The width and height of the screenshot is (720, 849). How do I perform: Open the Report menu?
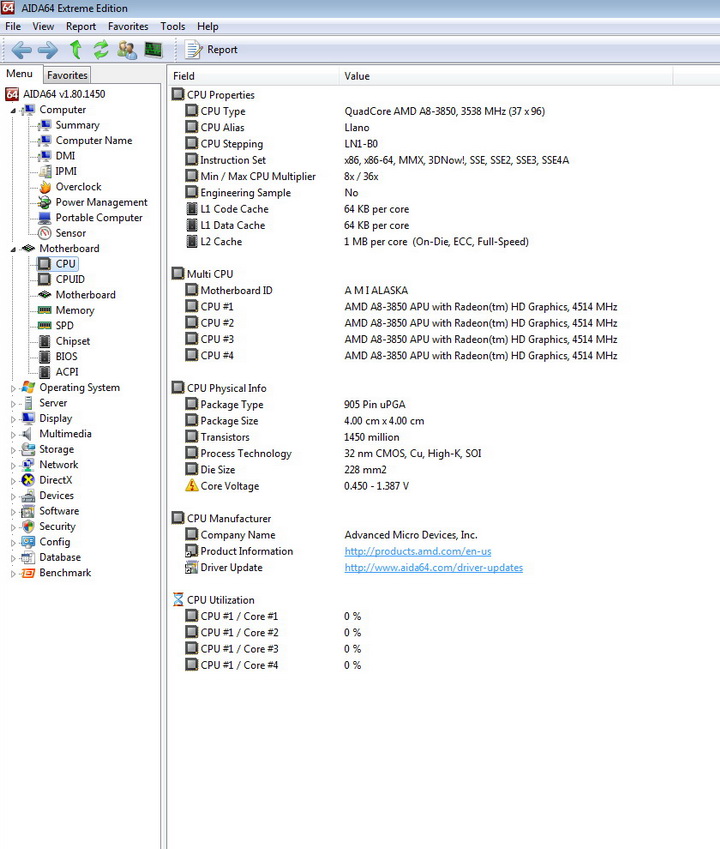point(81,26)
